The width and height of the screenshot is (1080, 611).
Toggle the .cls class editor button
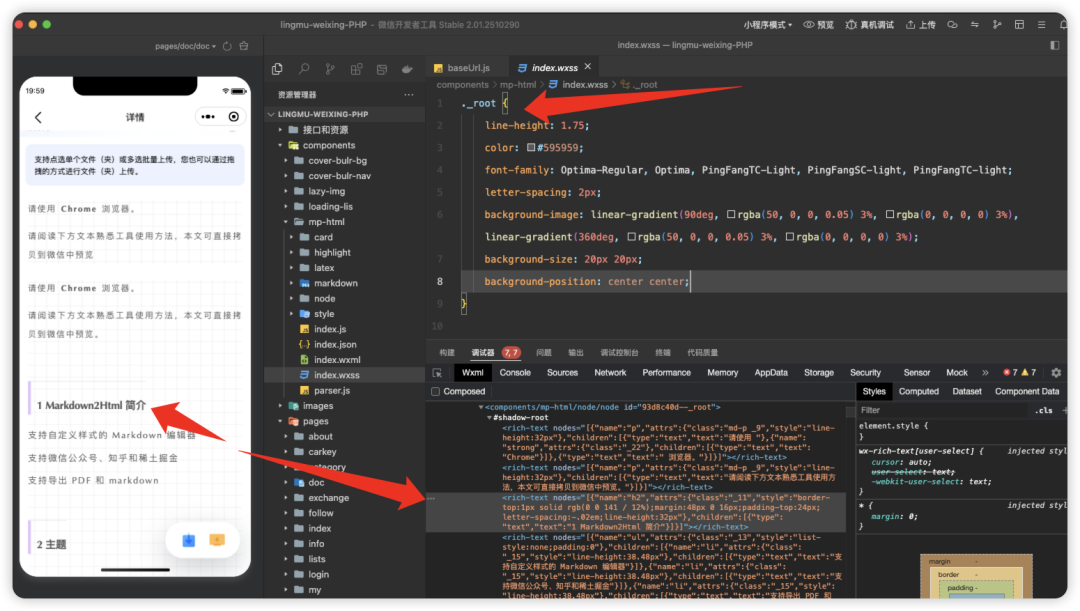(1044, 410)
